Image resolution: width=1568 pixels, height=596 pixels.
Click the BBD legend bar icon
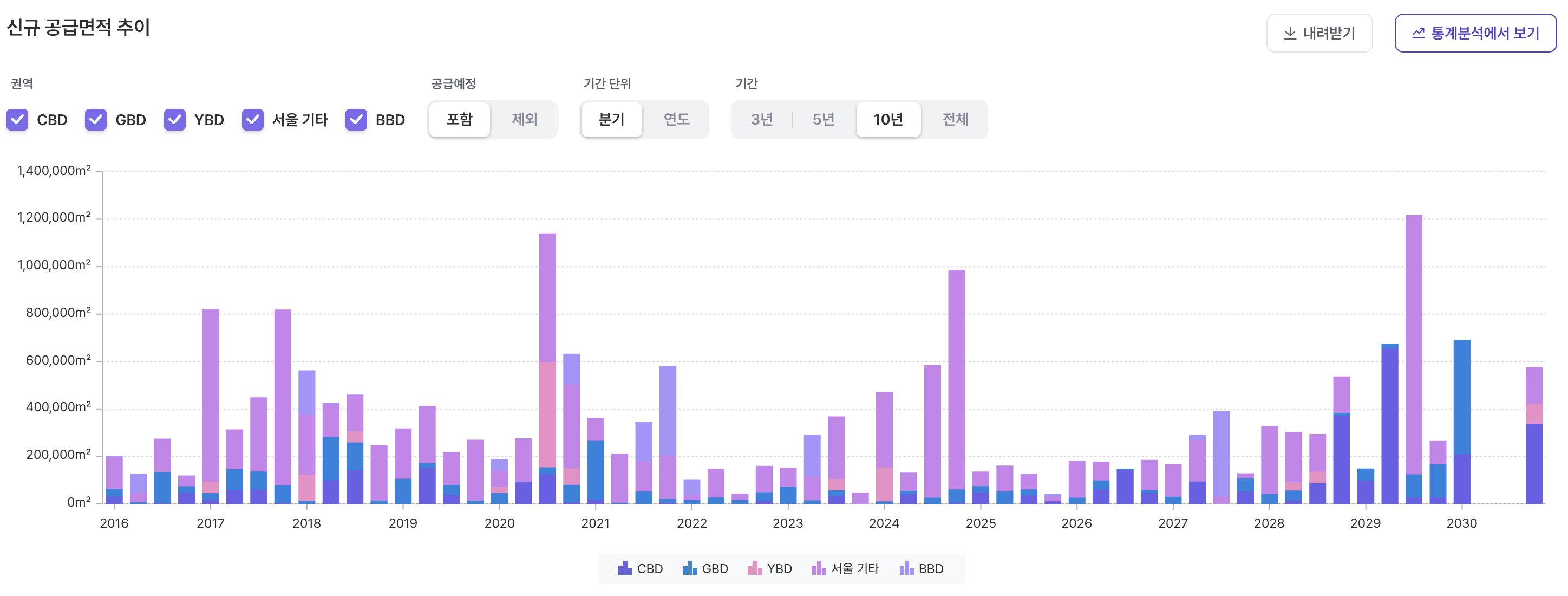coord(906,568)
